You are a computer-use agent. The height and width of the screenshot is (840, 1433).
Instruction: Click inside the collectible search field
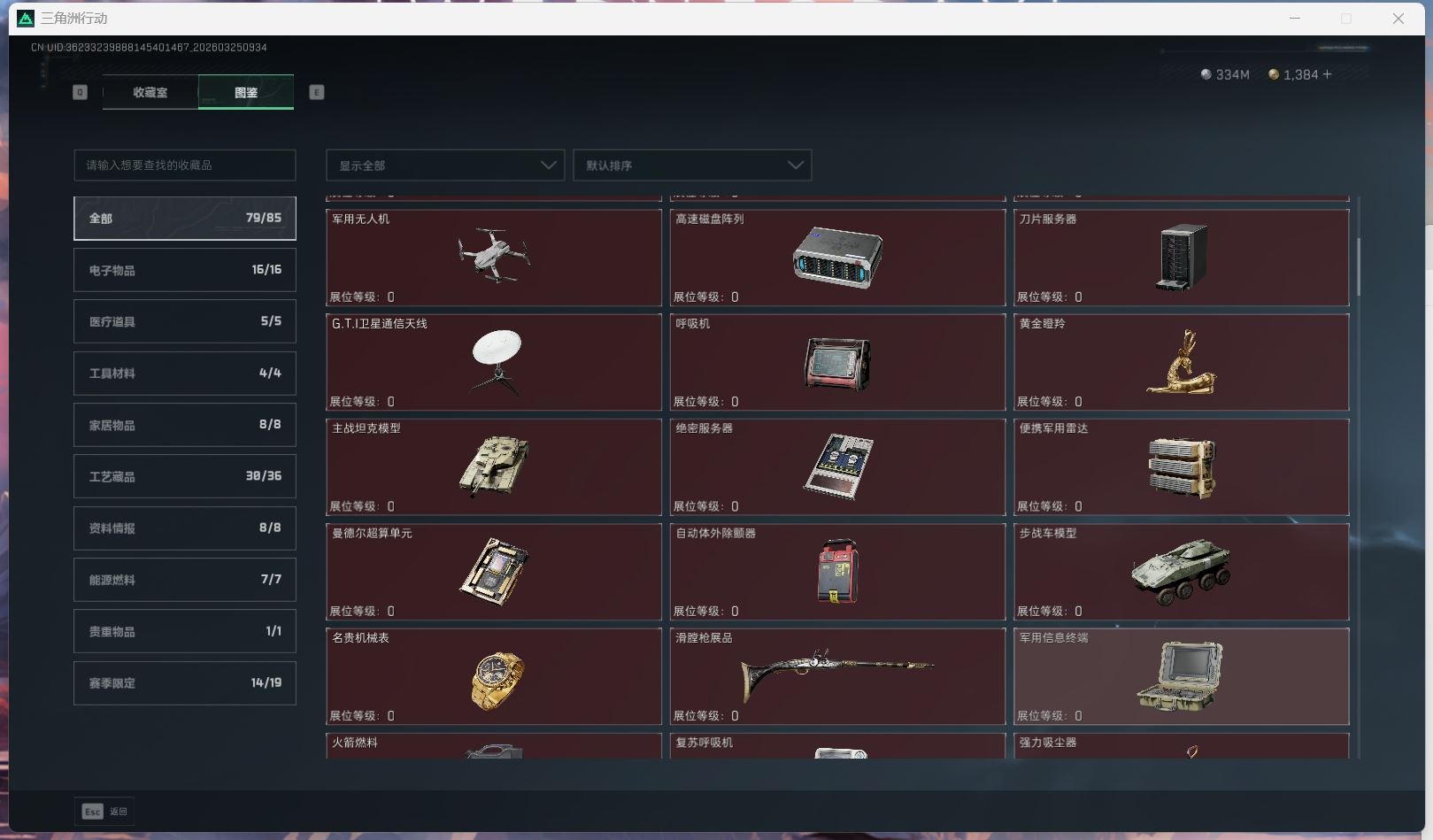pos(184,165)
